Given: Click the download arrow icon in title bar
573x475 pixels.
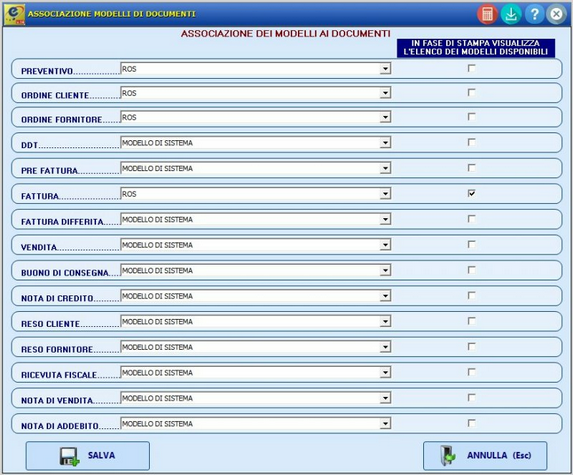Looking at the screenshot, I should click(511, 14).
